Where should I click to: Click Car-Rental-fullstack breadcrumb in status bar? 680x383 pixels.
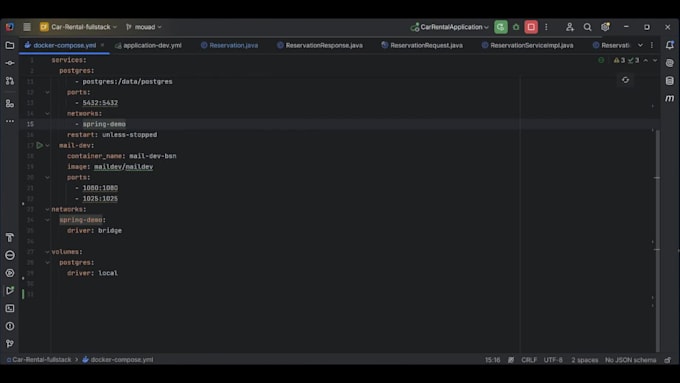(x=39, y=360)
